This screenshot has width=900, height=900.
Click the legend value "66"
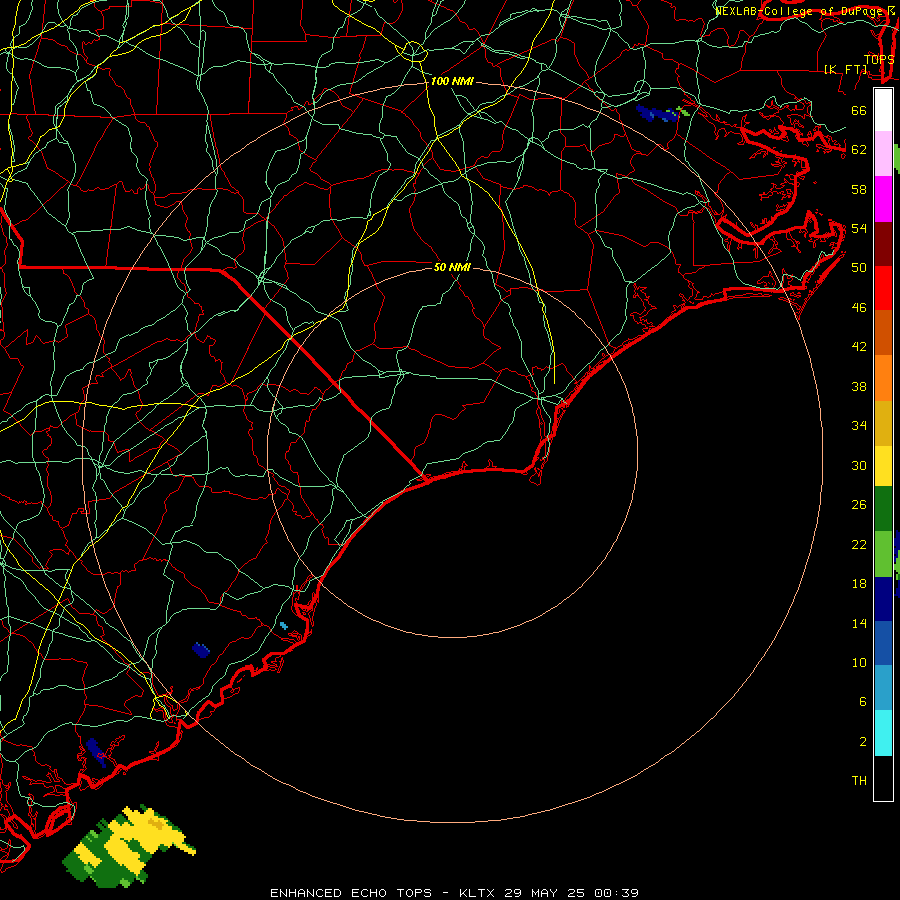pos(859,110)
